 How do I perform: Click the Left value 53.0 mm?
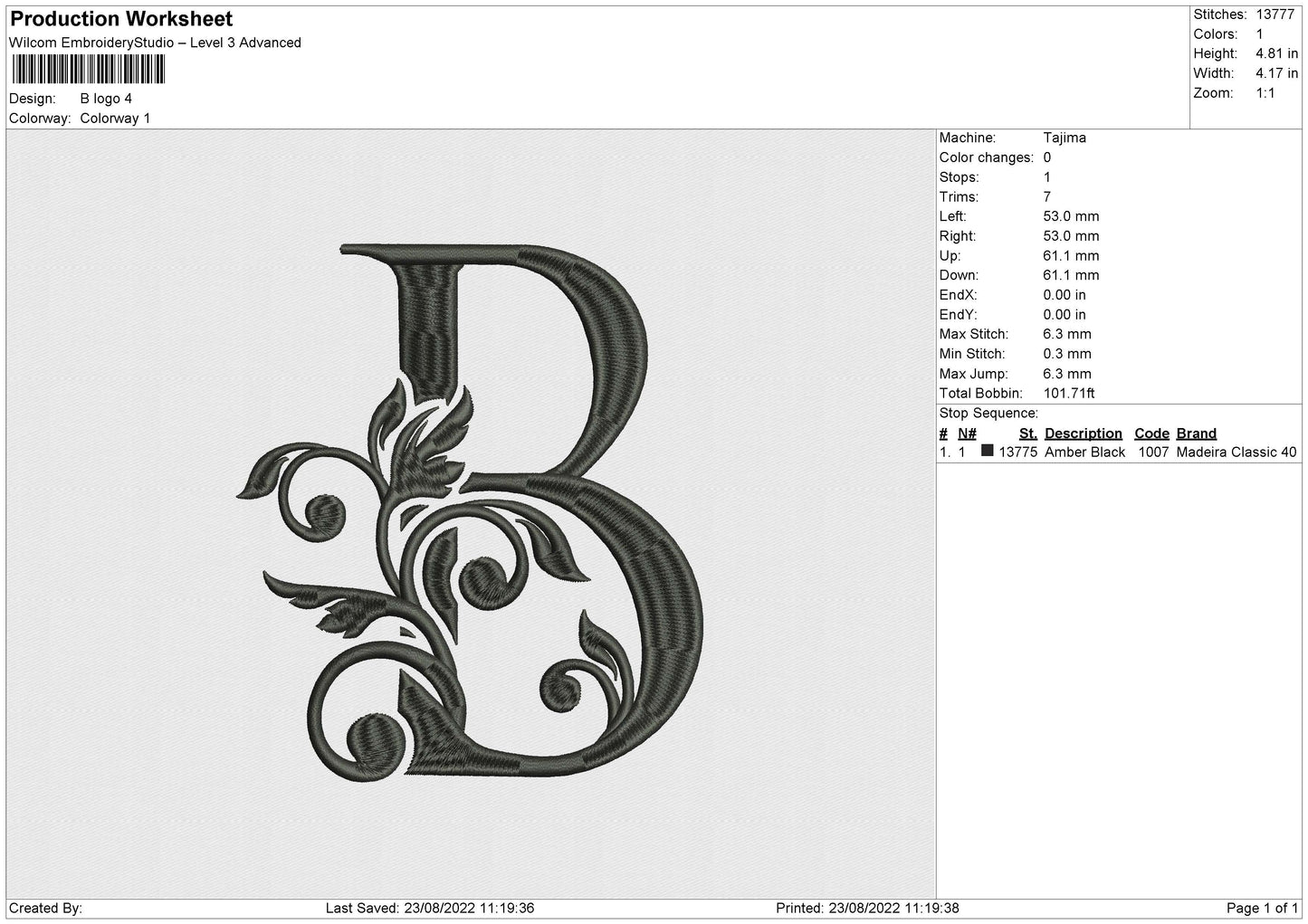point(1071,216)
